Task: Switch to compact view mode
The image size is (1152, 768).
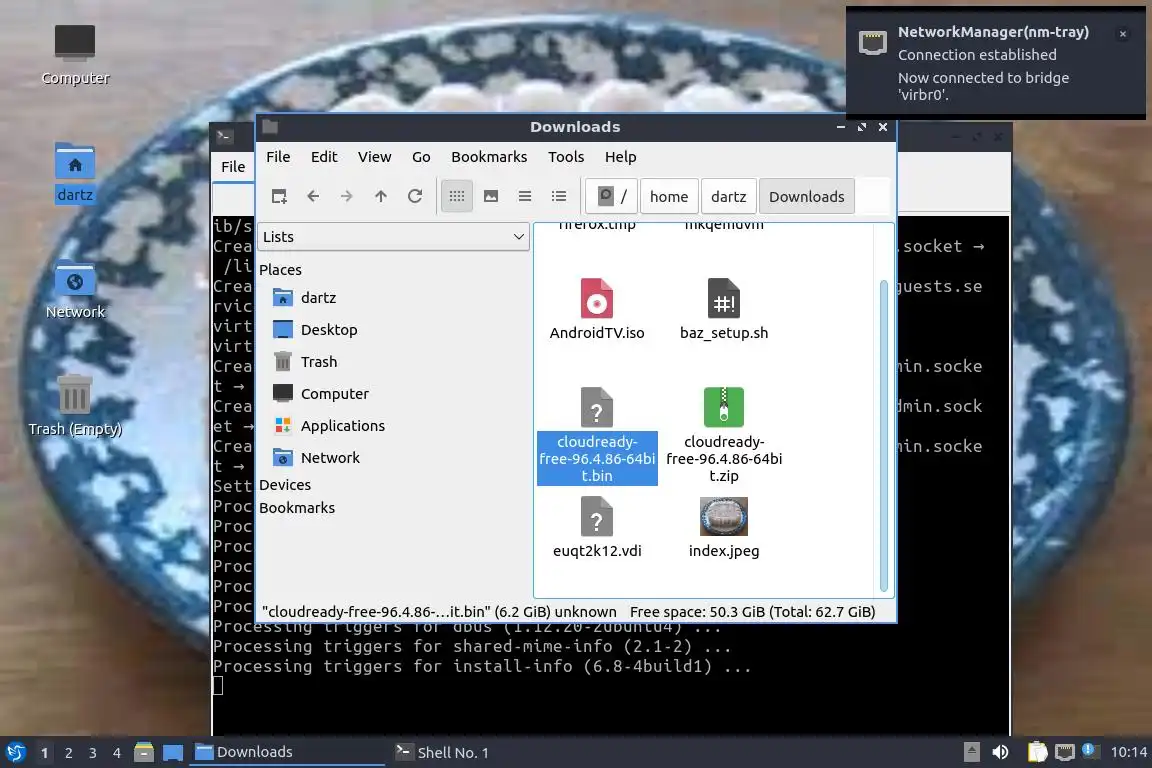Action: 525,196
